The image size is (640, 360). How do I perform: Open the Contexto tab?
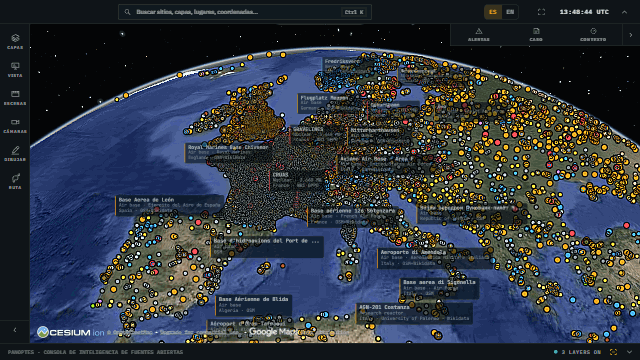click(593, 35)
